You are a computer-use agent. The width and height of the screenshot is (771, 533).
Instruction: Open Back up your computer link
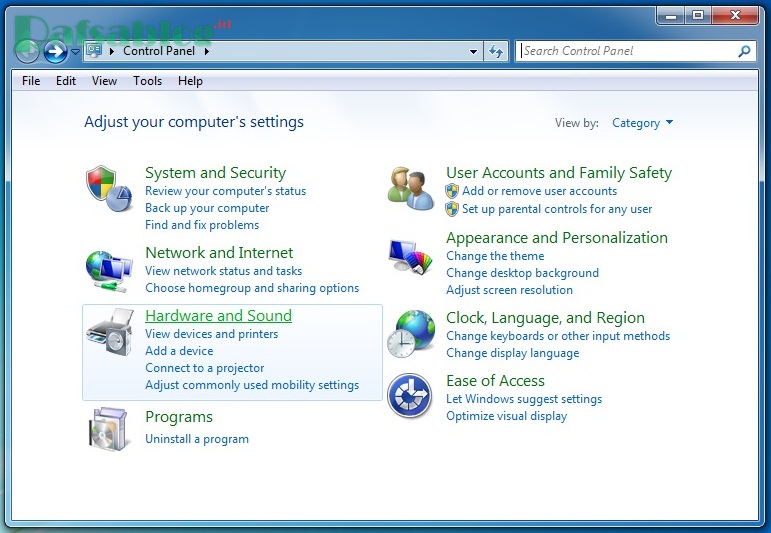click(x=207, y=208)
